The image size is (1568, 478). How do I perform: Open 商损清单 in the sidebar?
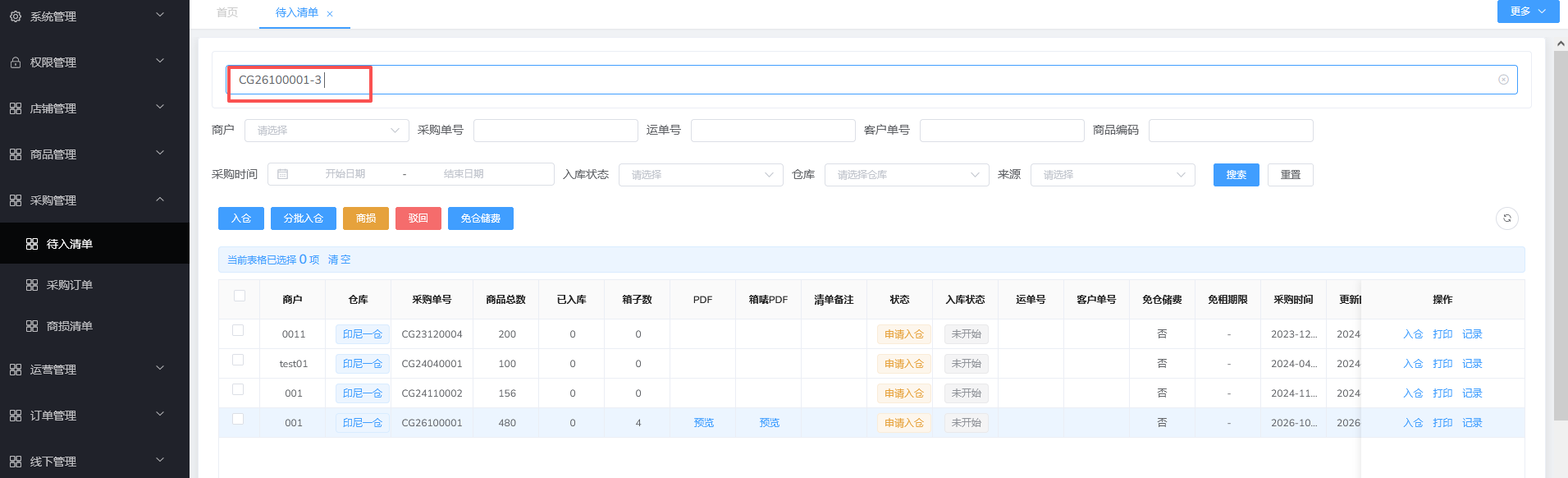click(94, 326)
